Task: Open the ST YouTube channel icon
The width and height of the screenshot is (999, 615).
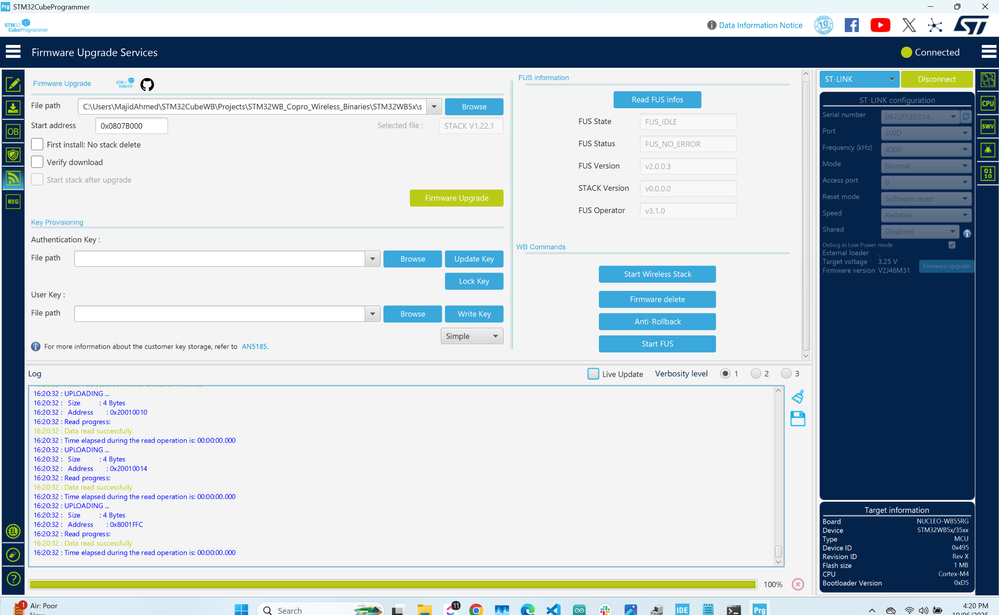Action: tap(880, 25)
